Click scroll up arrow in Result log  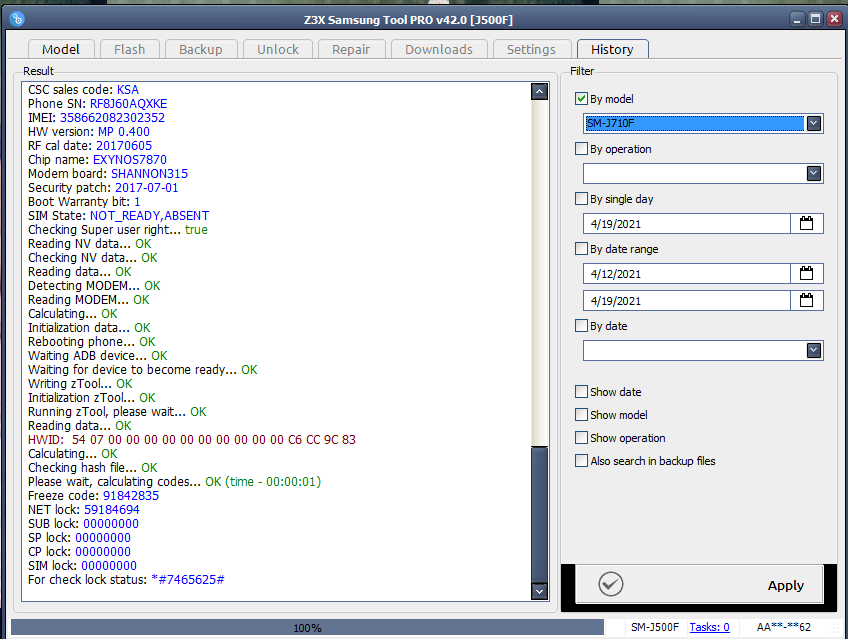click(x=539, y=91)
